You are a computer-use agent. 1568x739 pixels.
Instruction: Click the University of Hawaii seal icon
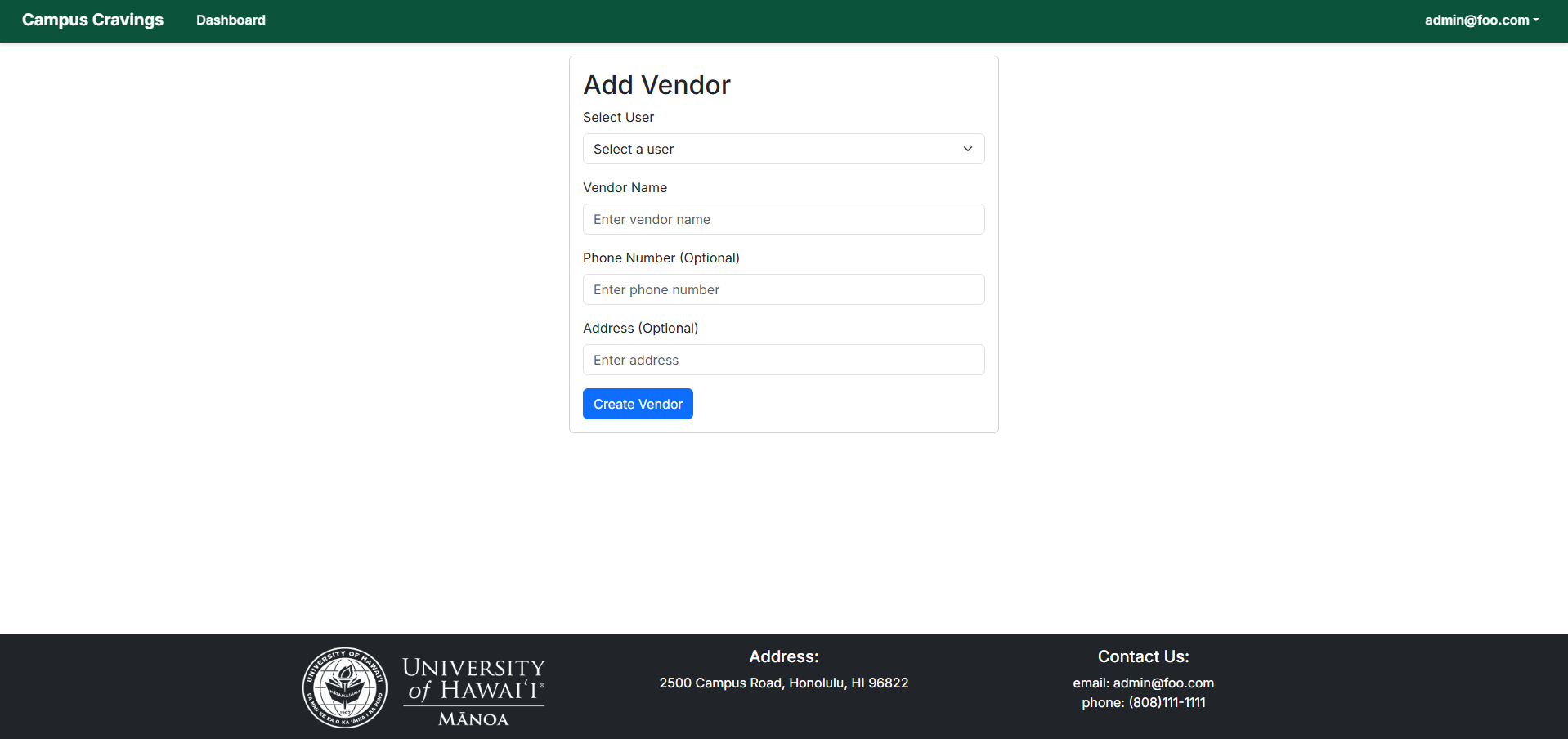click(345, 687)
